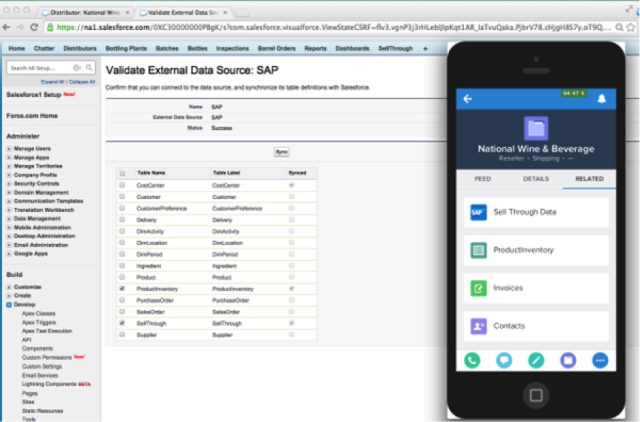
Task: Click the Sync button
Action: coord(281,152)
